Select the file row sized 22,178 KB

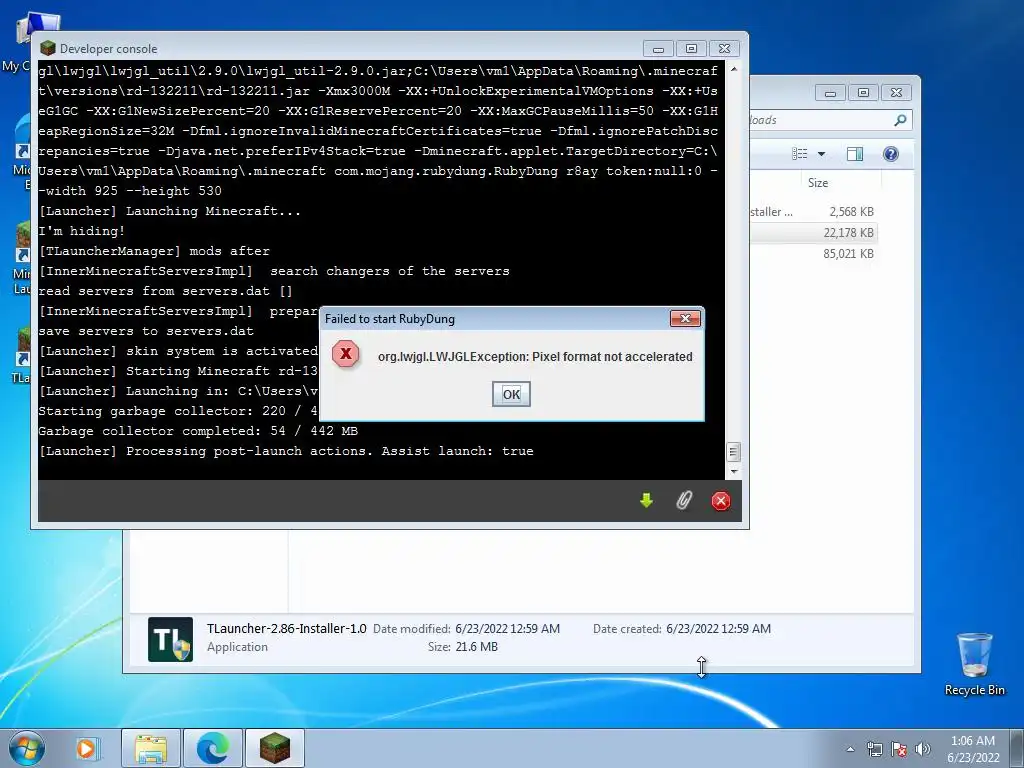pyautogui.click(x=813, y=232)
